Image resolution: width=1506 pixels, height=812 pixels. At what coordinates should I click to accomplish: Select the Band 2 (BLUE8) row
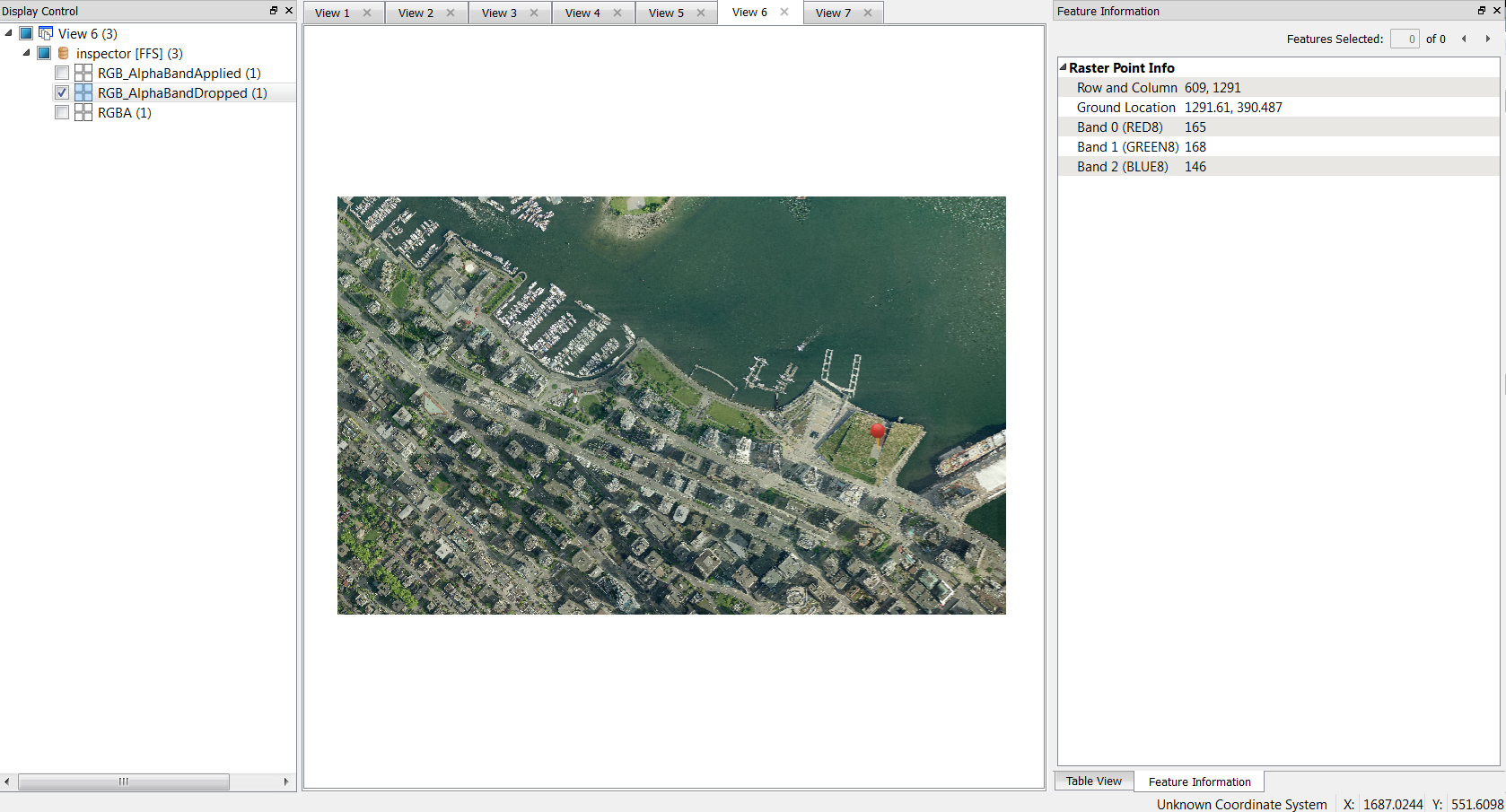[x=1279, y=166]
